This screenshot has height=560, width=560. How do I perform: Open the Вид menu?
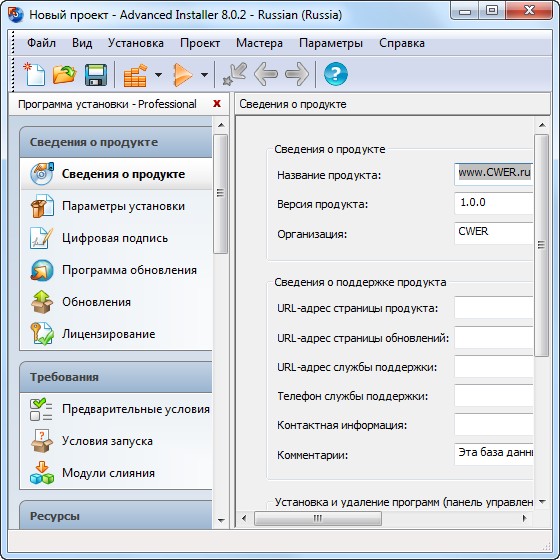click(82, 43)
